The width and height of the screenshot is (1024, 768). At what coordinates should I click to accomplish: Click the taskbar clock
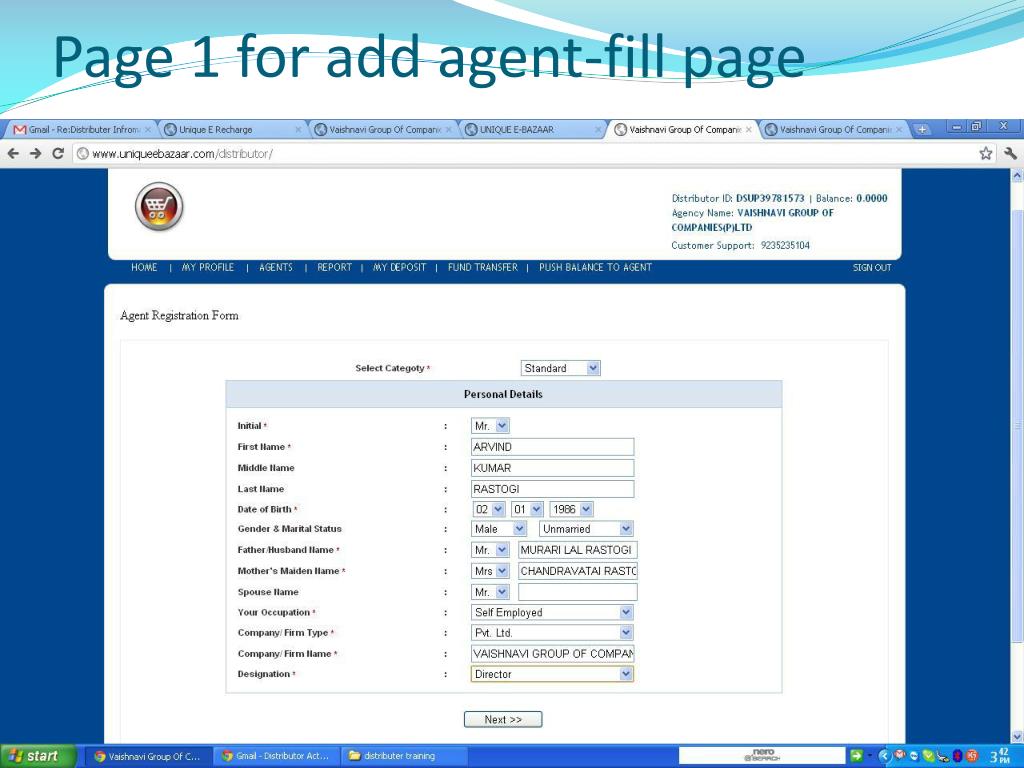click(x=999, y=756)
